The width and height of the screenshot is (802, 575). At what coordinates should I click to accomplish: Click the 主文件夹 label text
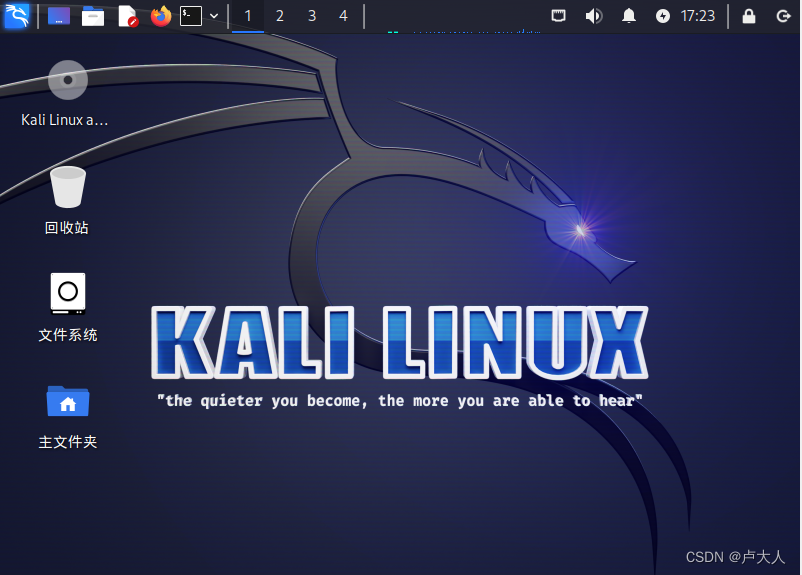[68, 442]
